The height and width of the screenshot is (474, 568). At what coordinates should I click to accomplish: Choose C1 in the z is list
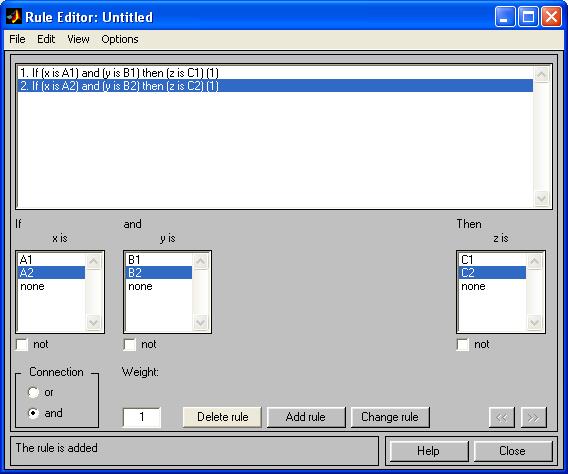492,260
